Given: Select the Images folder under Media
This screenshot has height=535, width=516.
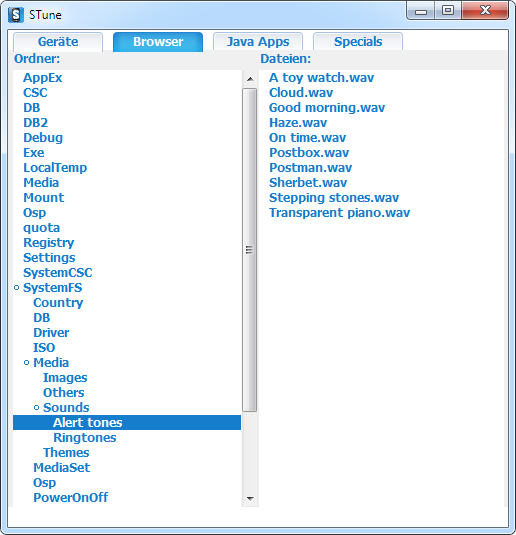Looking at the screenshot, I should point(65,378).
